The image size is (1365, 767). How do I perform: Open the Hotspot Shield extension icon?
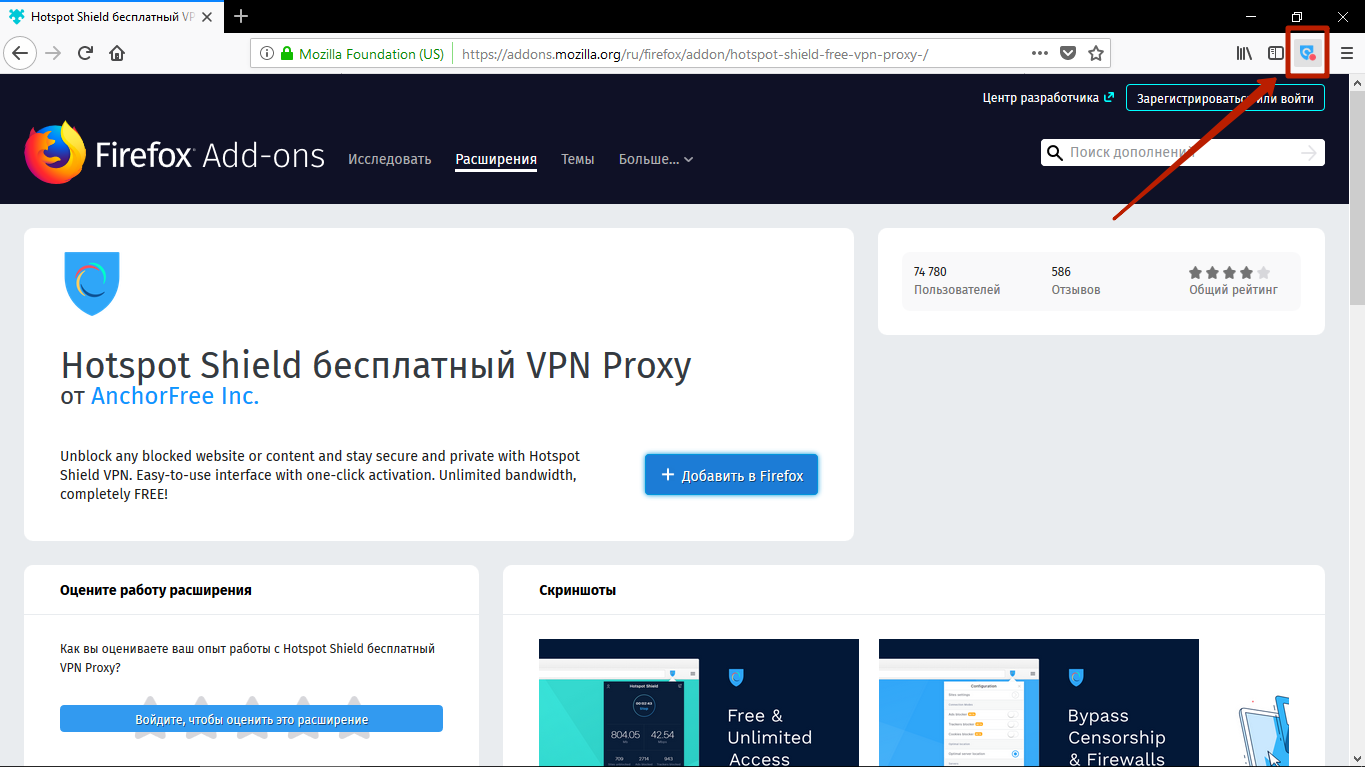coord(1307,53)
